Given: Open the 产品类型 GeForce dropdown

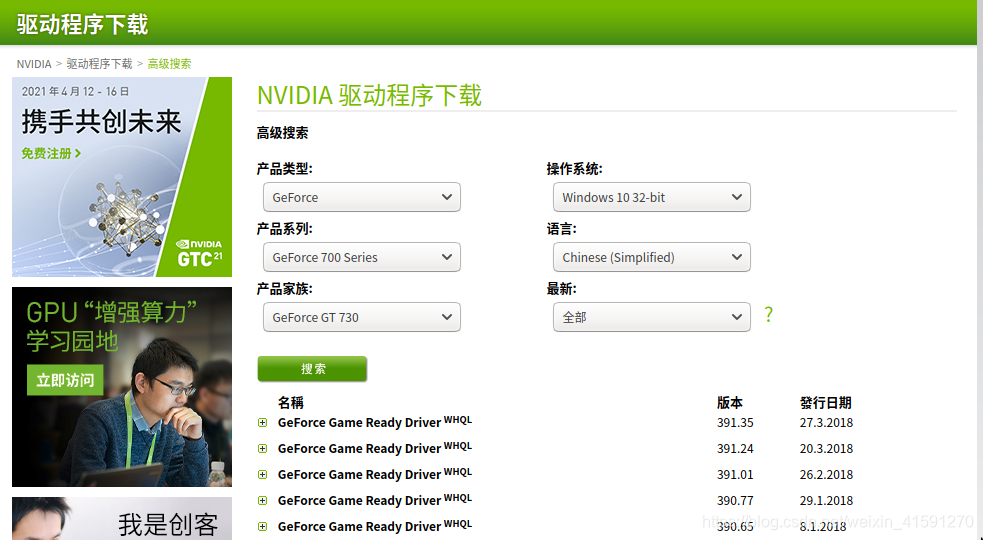Looking at the screenshot, I should point(362,197).
